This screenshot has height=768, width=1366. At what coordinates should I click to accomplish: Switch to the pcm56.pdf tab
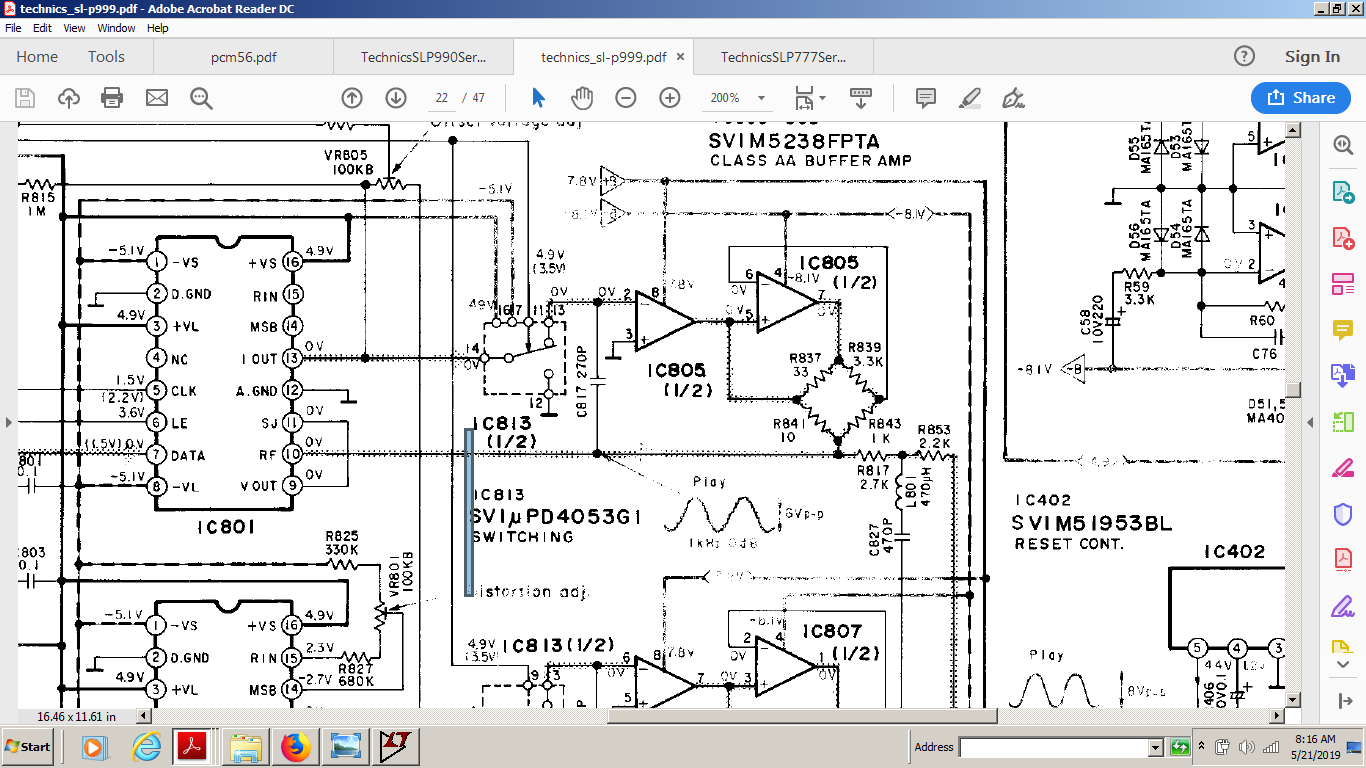pos(243,57)
